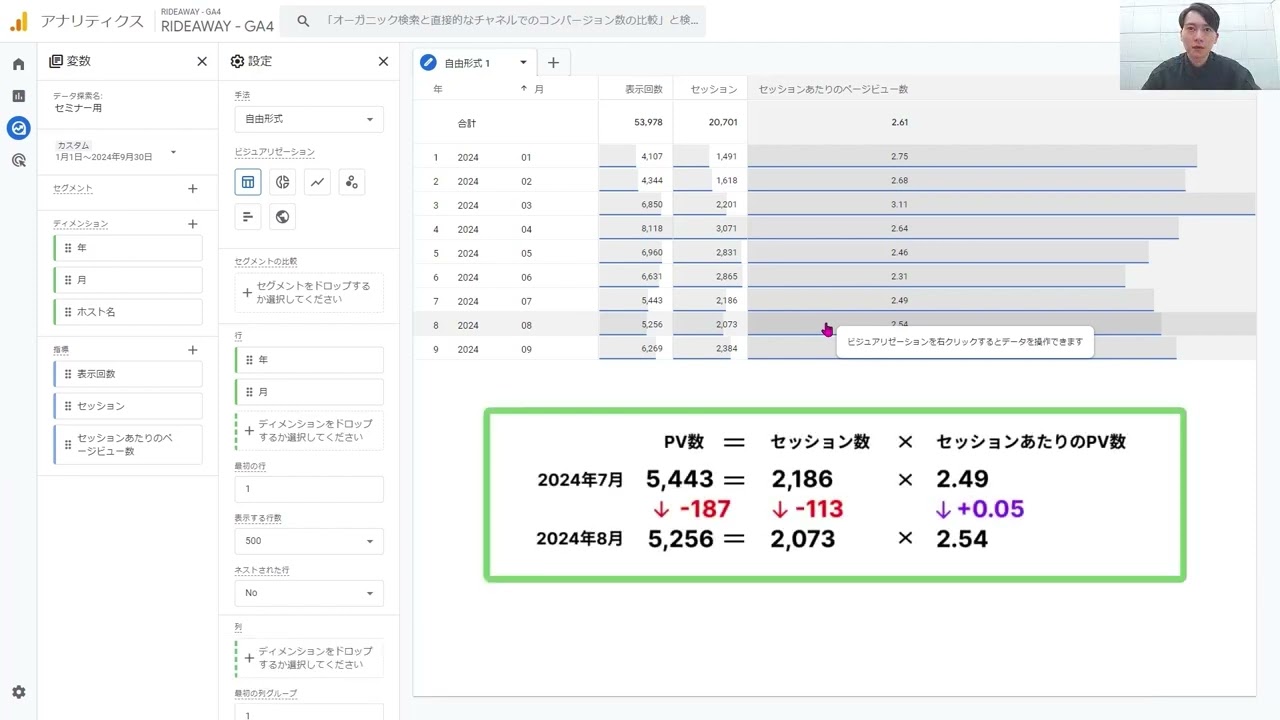Viewport: 1280px width, 720px height.
Task: Open the Admin gear icon at bottom left
Action: point(18,692)
